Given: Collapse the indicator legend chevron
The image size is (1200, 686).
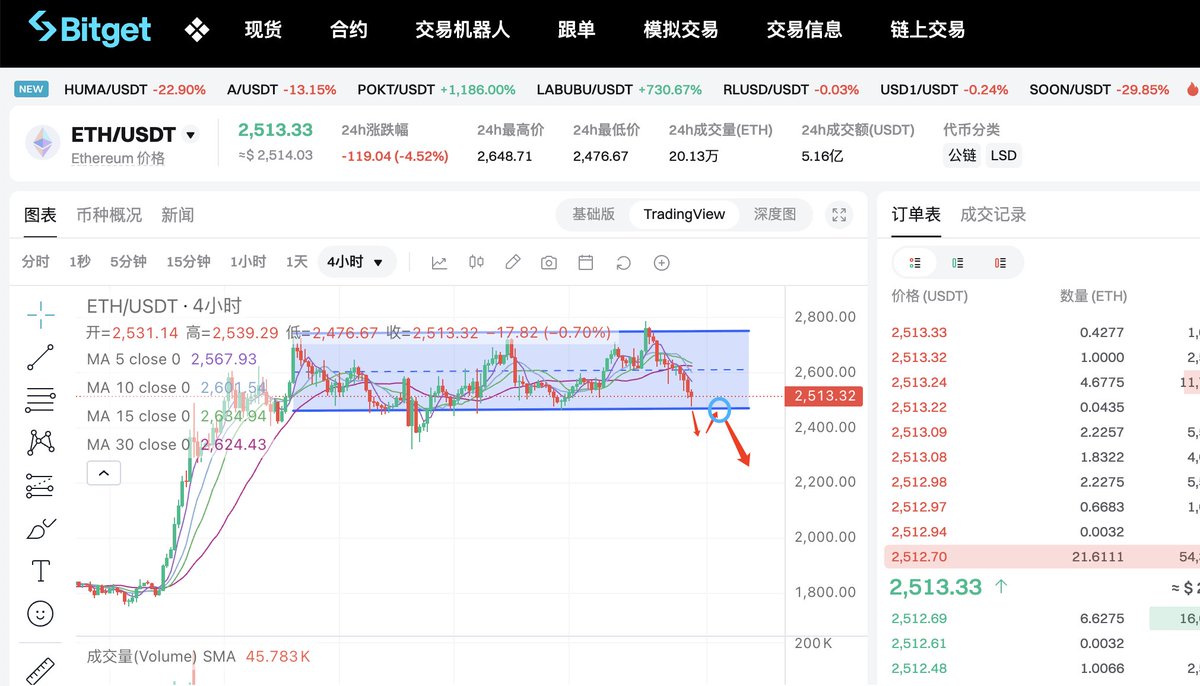Looking at the screenshot, I should tap(104, 473).
